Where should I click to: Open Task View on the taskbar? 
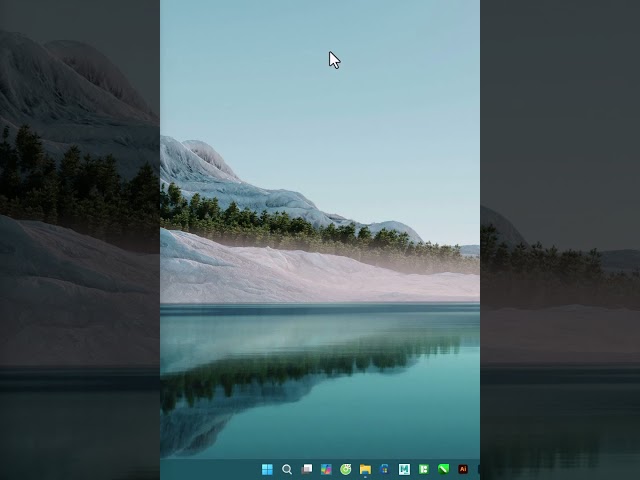click(x=307, y=469)
